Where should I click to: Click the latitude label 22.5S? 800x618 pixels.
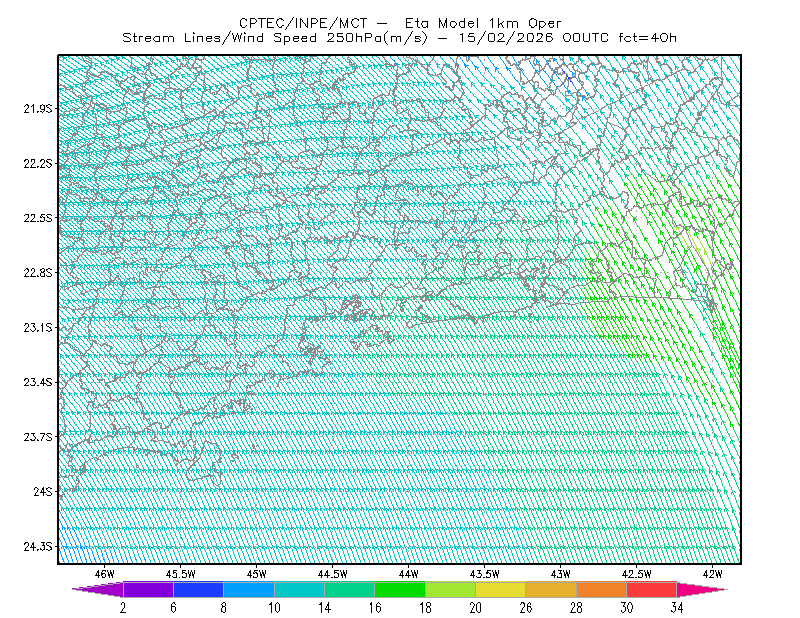click(x=37, y=218)
